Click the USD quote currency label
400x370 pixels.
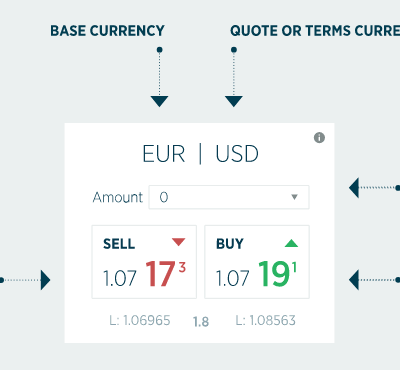[x=237, y=154]
